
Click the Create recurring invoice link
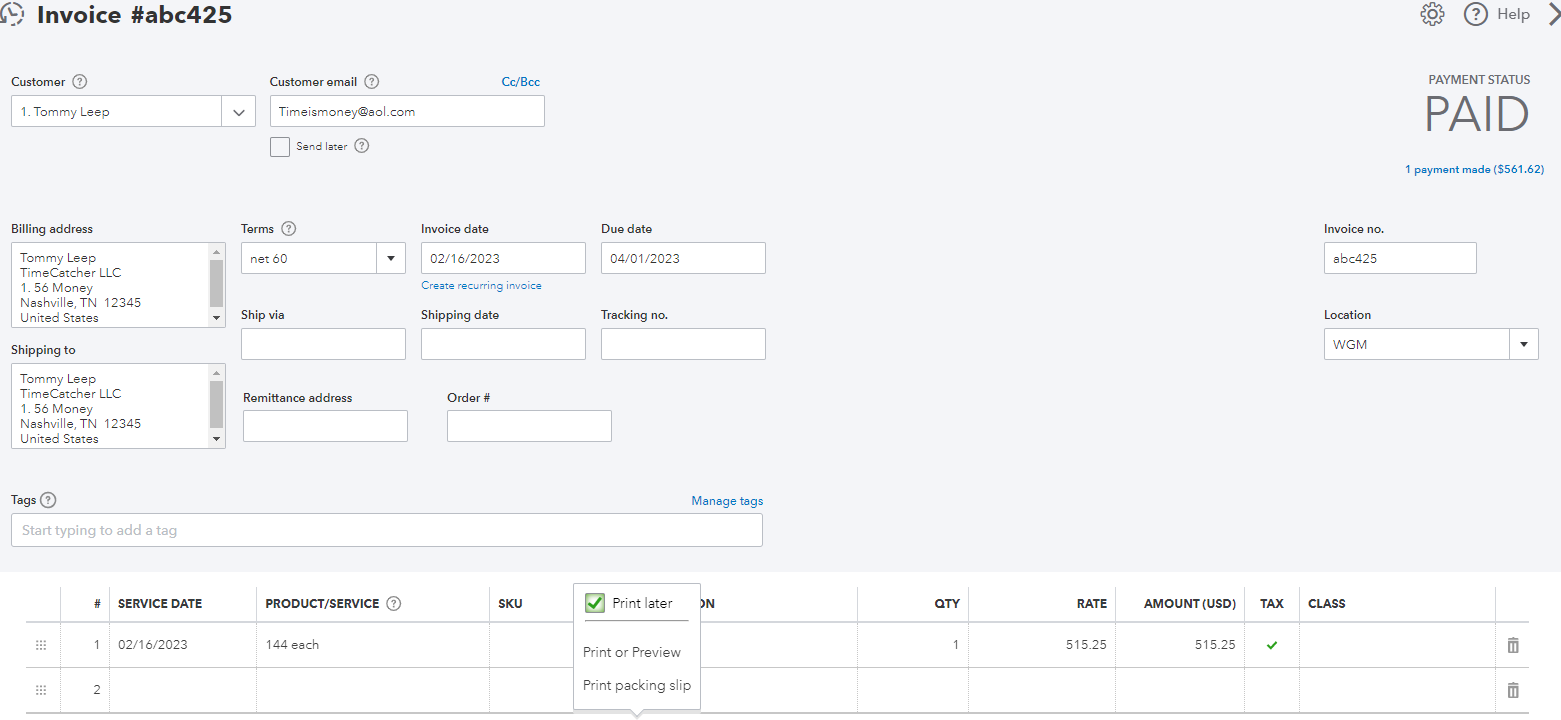pyautogui.click(x=481, y=285)
